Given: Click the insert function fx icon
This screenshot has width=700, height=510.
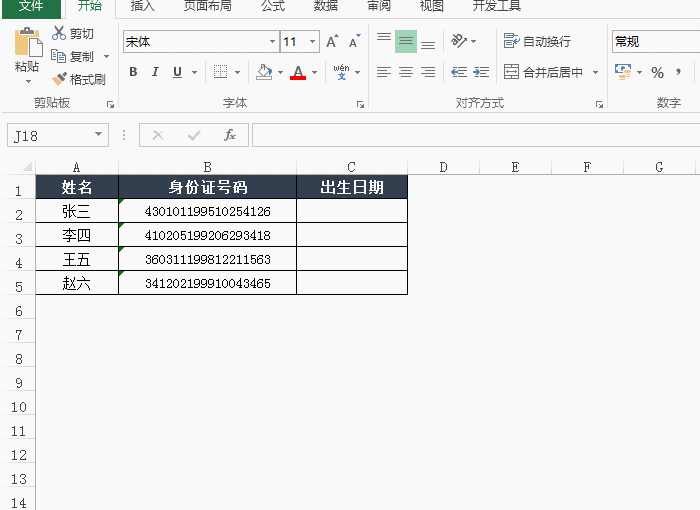Looking at the screenshot, I should click(230, 135).
